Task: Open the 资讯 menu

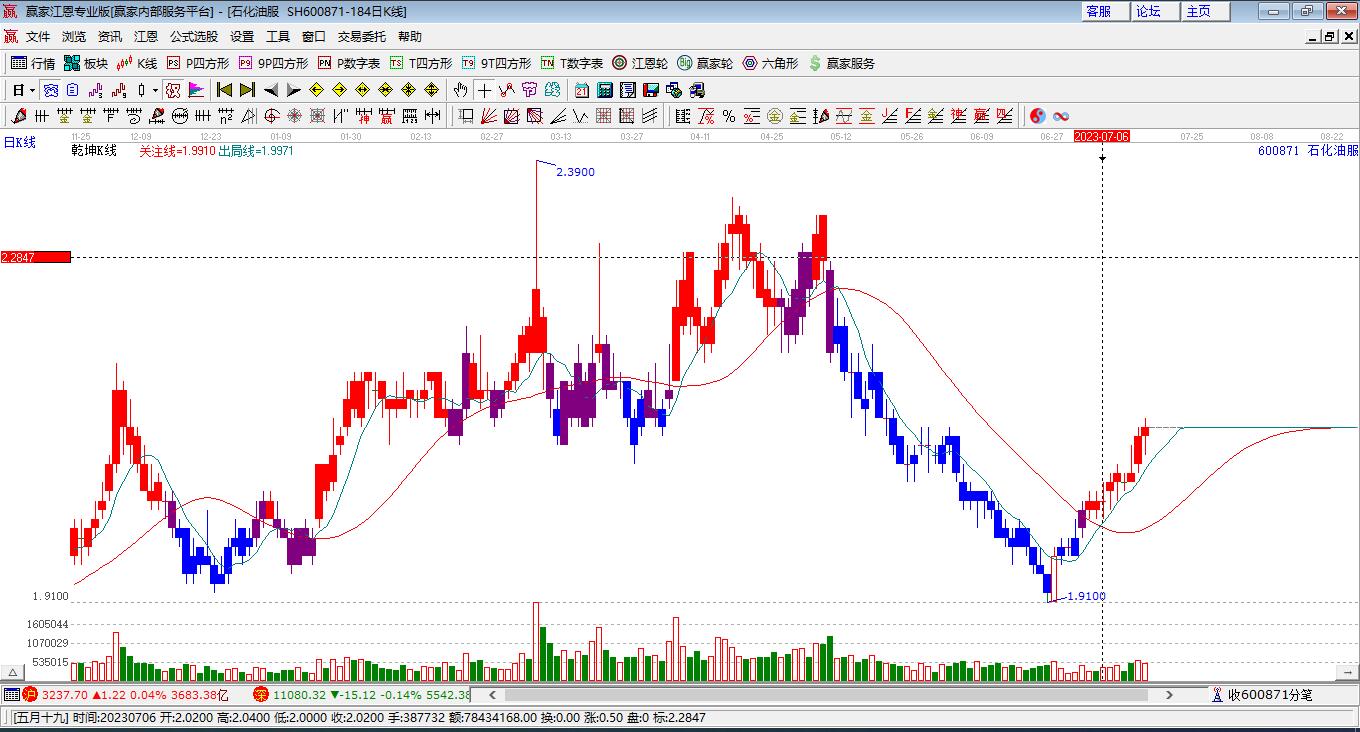Action: click(x=110, y=37)
